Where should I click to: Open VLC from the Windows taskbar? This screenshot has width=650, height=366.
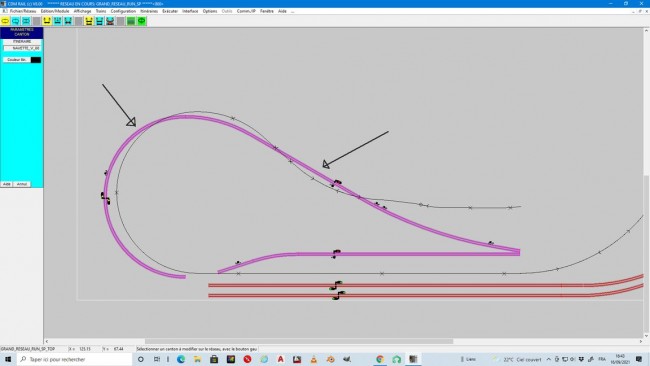pos(313,359)
